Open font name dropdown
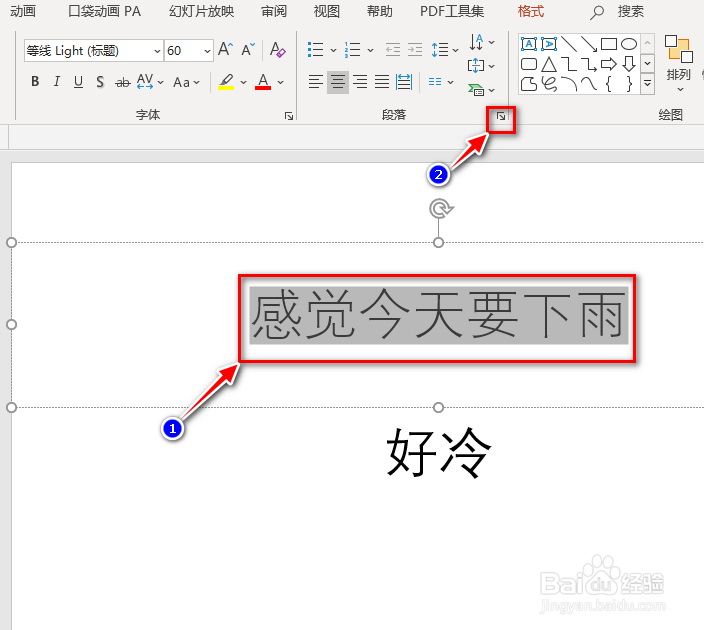704x630 pixels. tap(157, 51)
